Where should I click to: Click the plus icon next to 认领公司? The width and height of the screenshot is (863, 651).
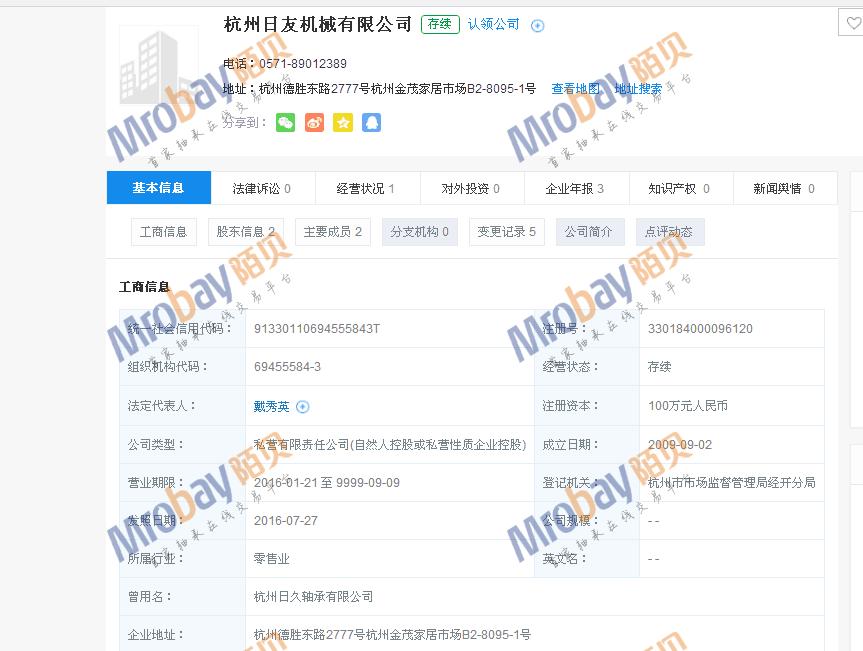click(537, 26)
